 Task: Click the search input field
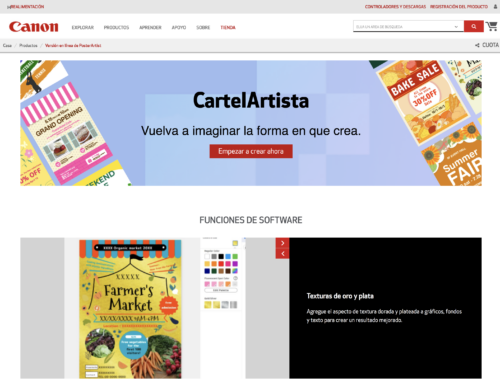coord(404,27)
